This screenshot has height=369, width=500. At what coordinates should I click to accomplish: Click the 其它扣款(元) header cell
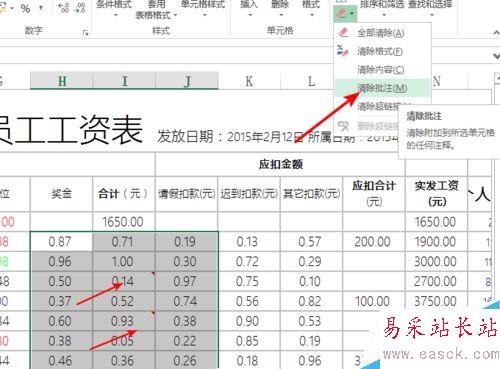click(x=311, y=194)
